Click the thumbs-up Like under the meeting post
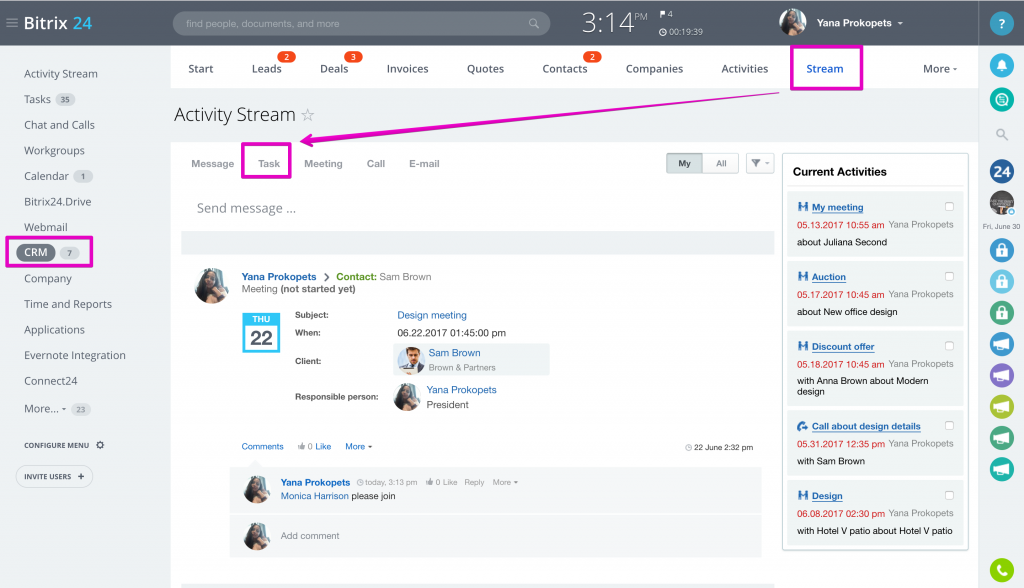This screenshot has height=588, width=1024. (x=315, y=446)
